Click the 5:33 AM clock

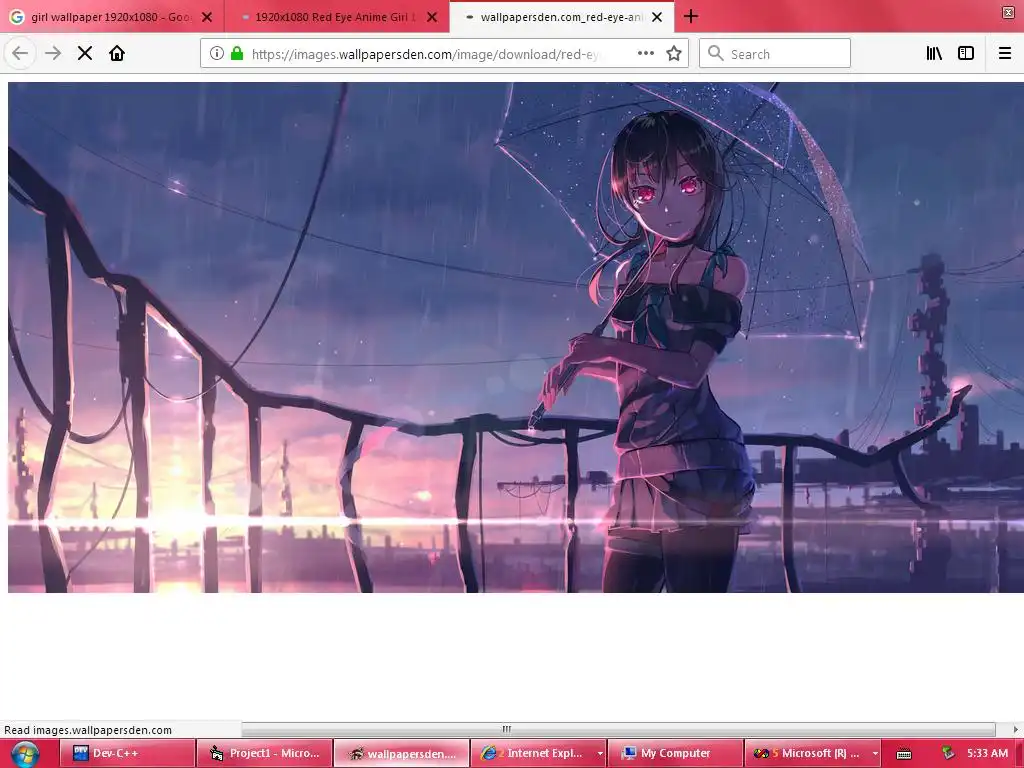point(987,753)
